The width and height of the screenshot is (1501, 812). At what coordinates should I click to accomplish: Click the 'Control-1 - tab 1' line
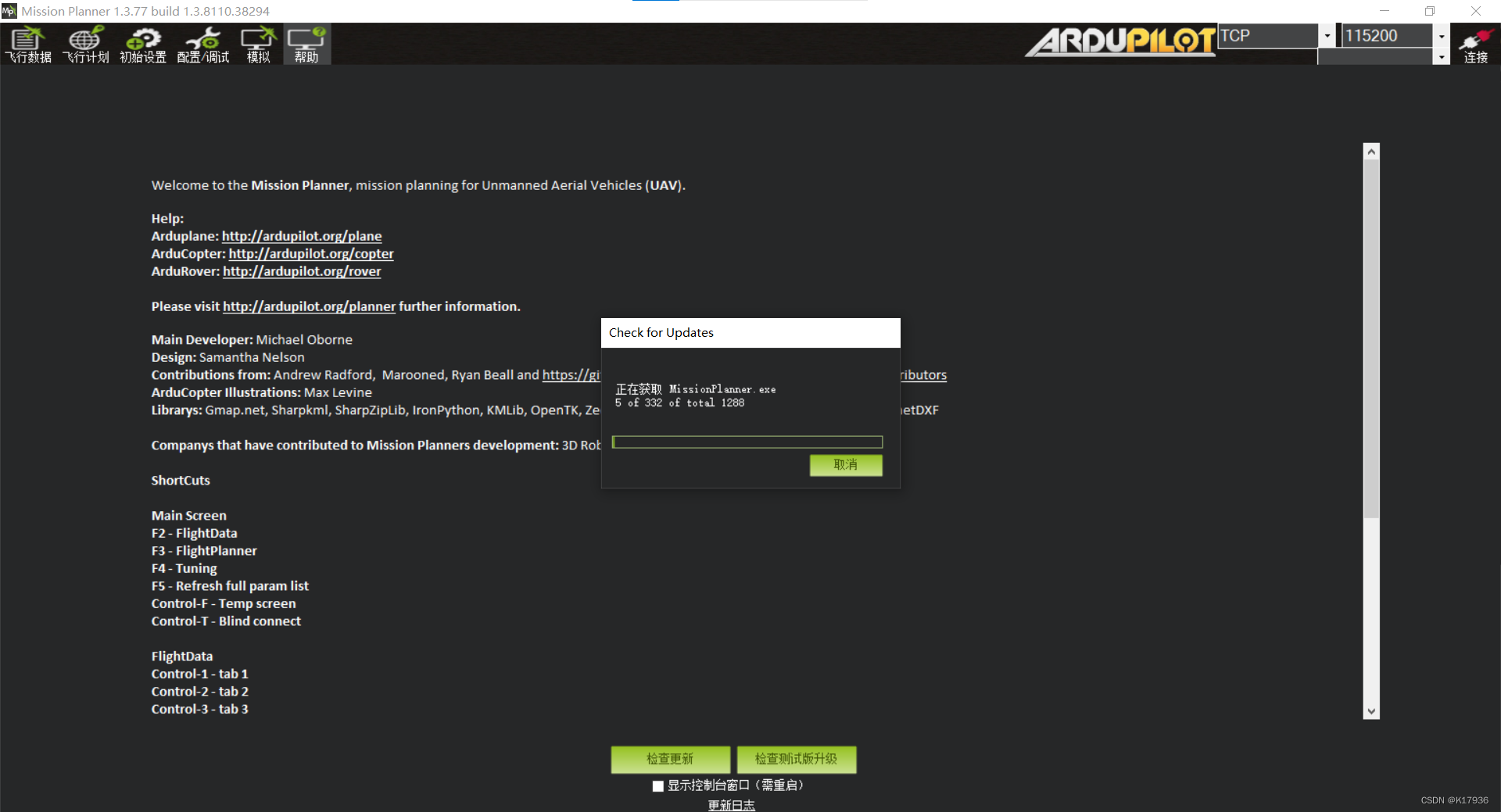pos(200,674)
